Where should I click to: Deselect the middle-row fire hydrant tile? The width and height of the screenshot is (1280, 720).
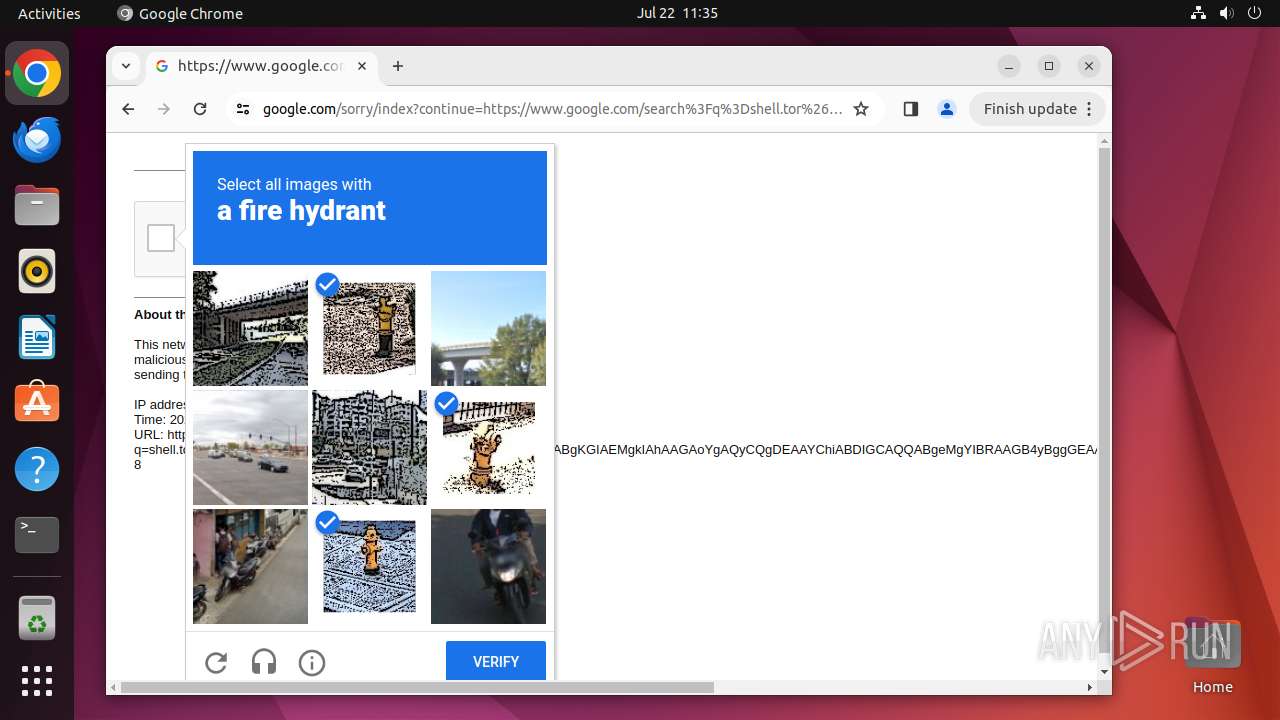pyautogui.click(x=488, y=447)
